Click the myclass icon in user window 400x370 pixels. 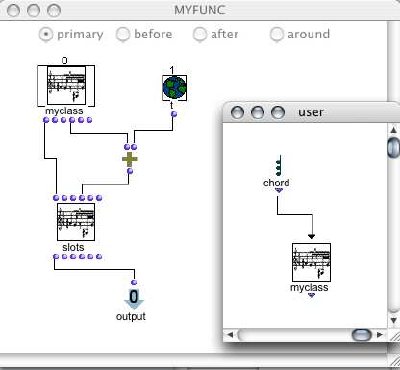311,262
